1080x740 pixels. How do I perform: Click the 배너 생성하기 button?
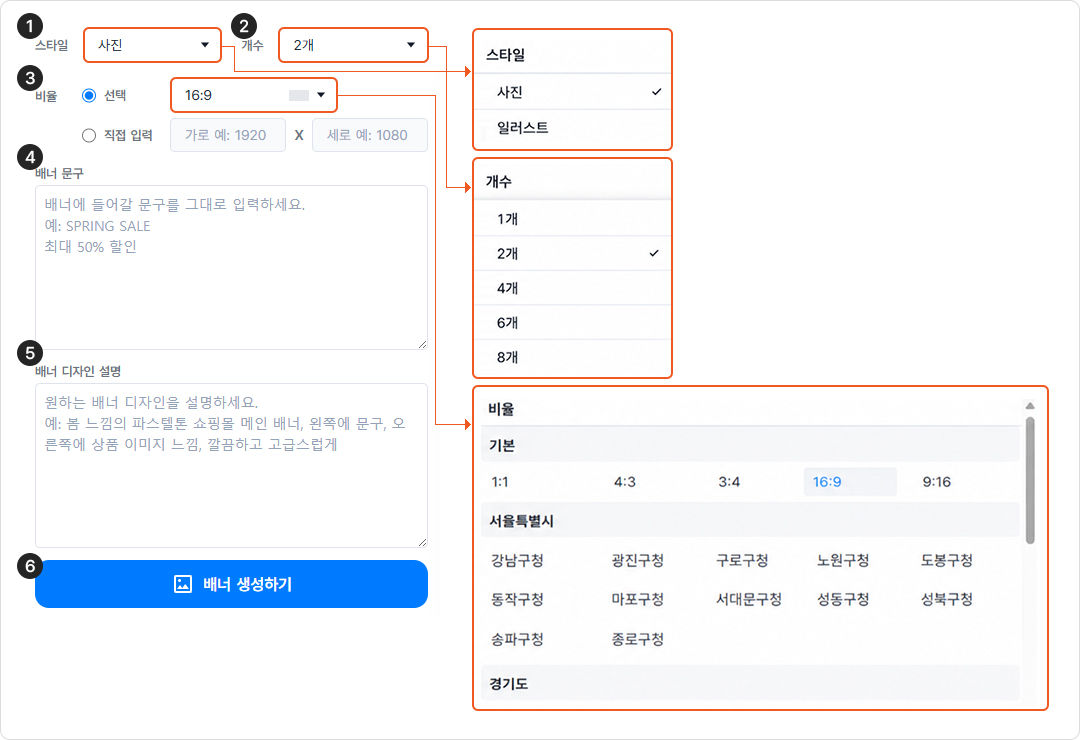coord(231,584)
